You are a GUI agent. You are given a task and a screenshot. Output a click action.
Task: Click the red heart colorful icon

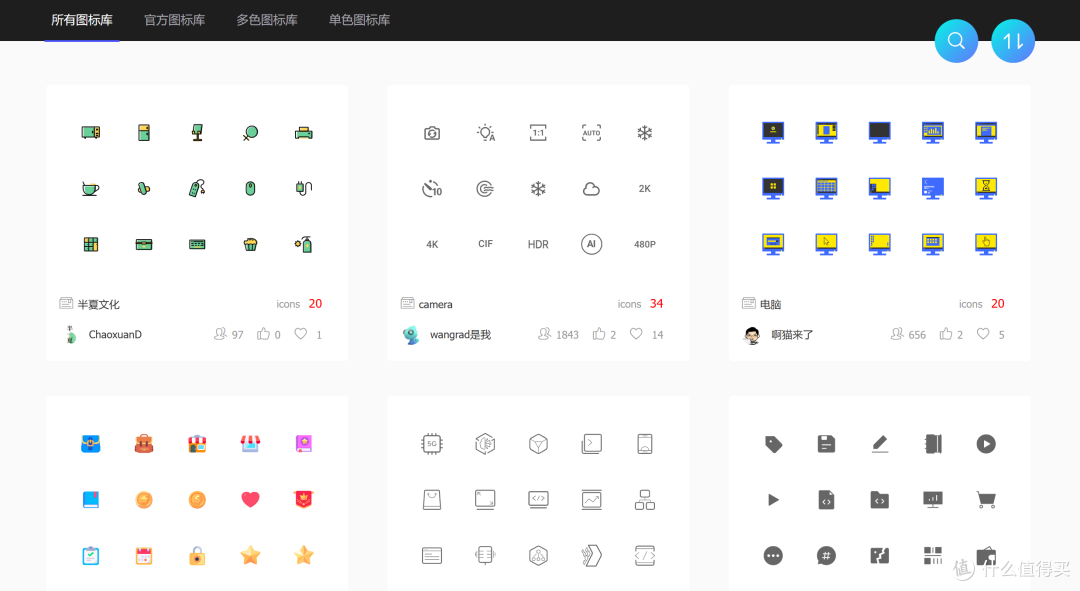click(x=250, y=499)
